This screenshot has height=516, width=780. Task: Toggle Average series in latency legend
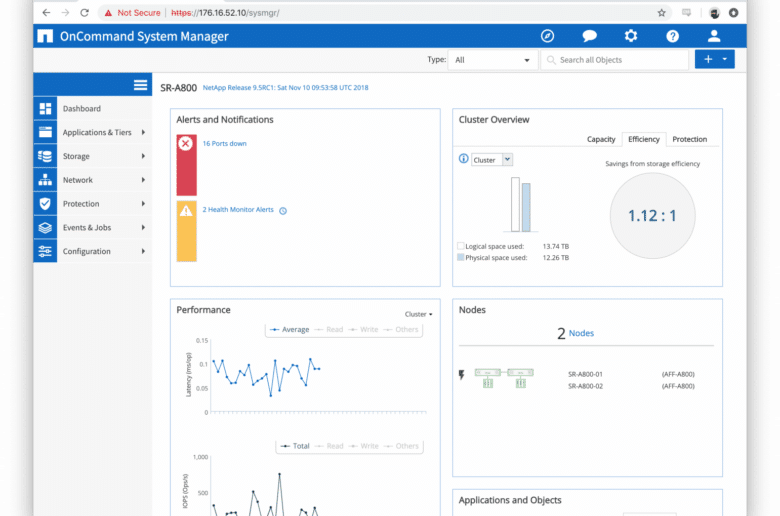click(x=290, y=329)
